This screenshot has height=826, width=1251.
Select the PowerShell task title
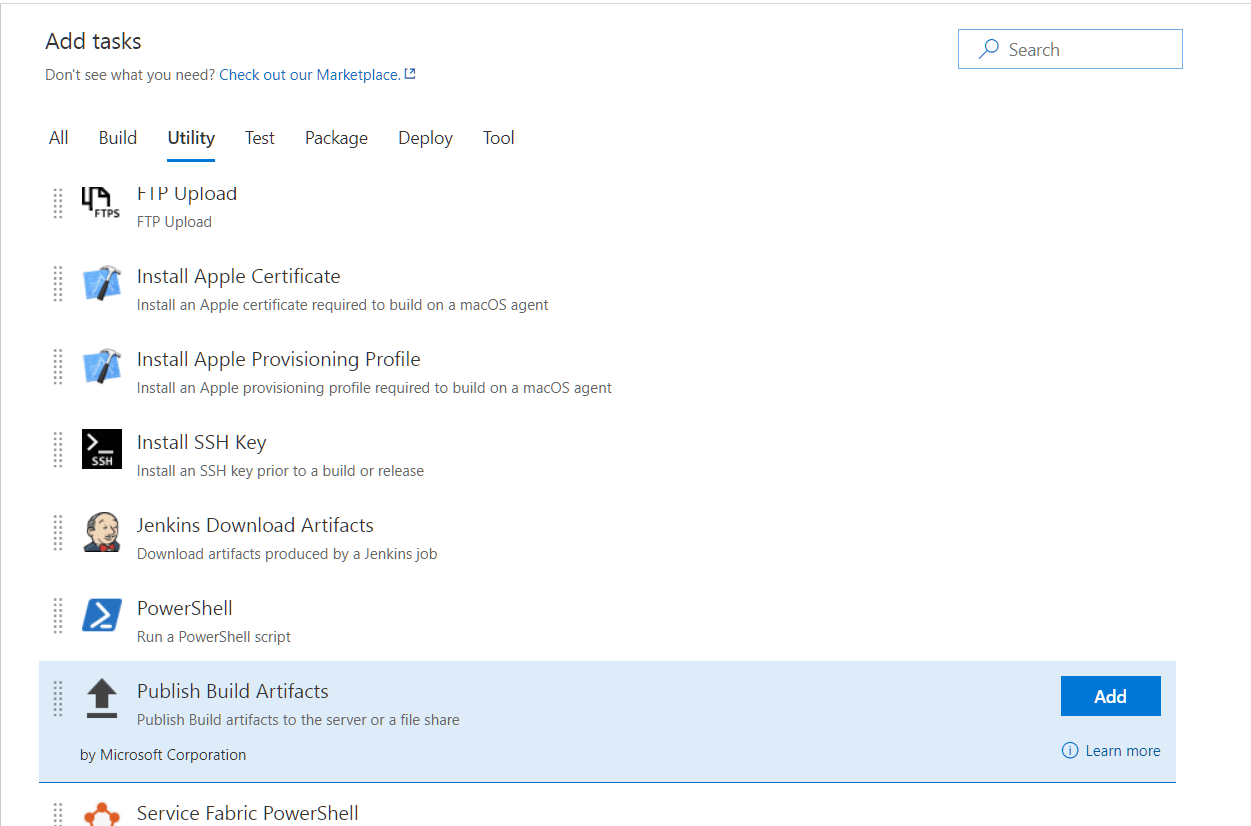pyautogui.click(x=185, y=608)
